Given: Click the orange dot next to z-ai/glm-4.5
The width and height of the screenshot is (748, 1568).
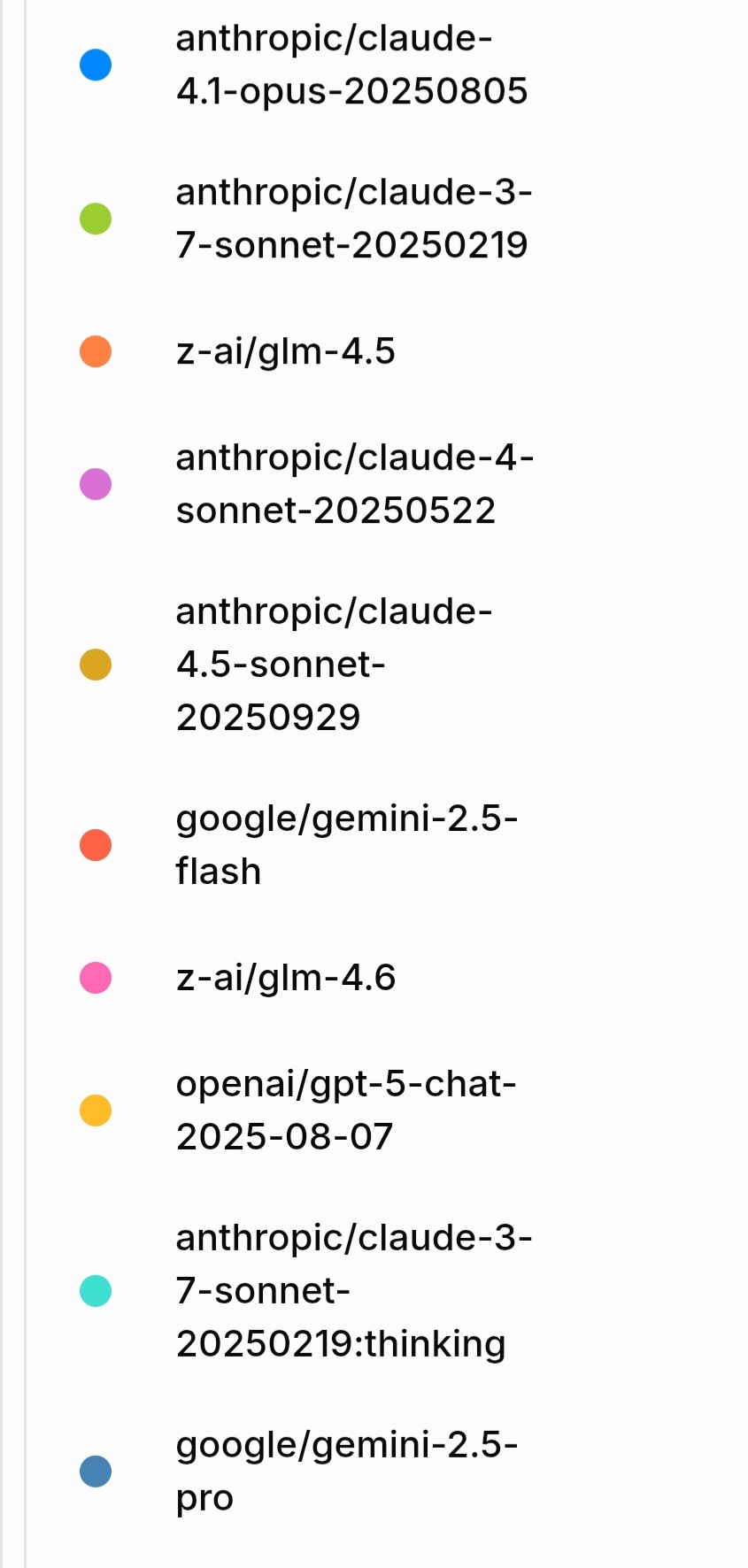Looking at the screenshot, I should (x=96, y=351).
